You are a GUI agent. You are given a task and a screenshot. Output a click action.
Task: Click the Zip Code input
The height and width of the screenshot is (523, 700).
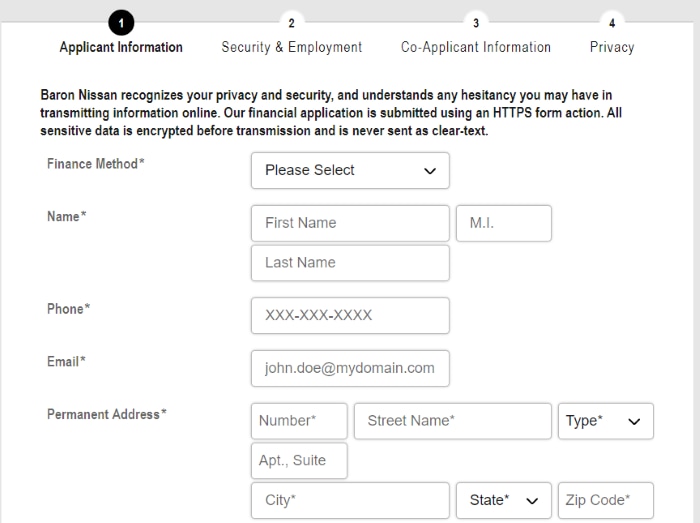point(605,500)
